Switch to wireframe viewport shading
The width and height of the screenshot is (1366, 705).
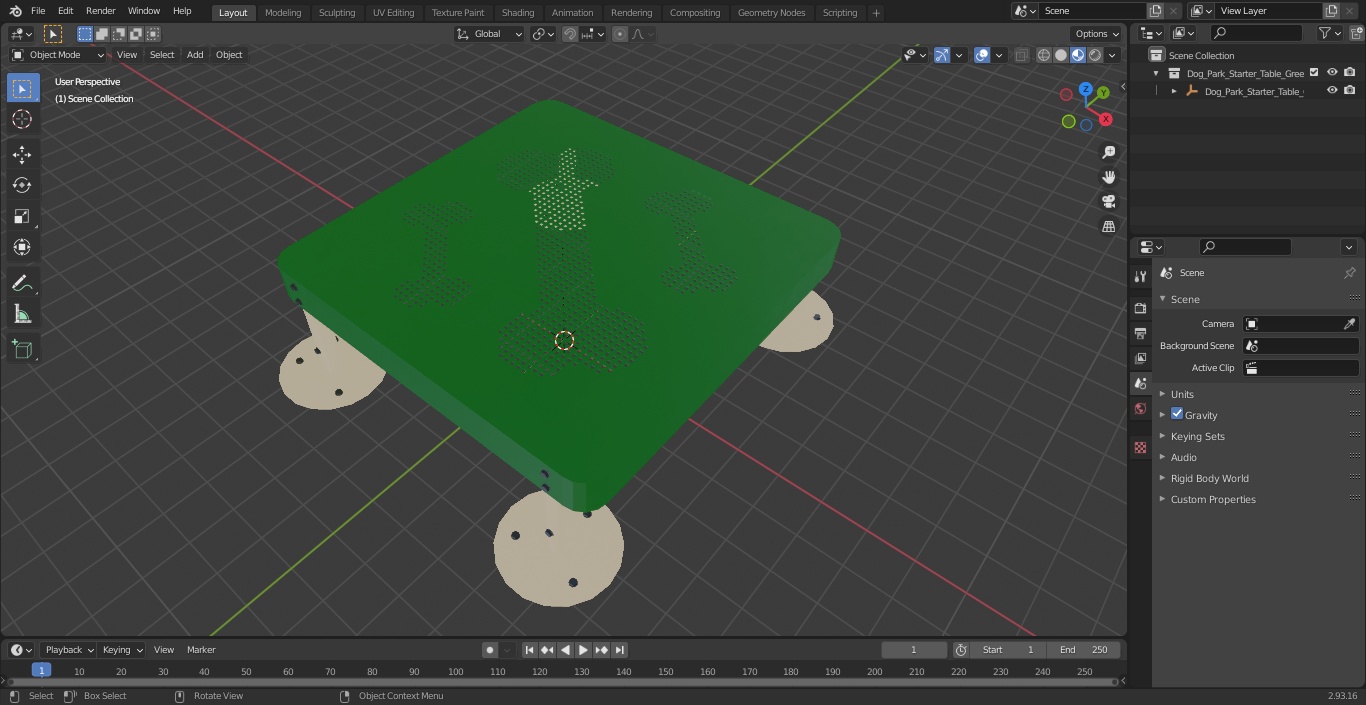1044,55
